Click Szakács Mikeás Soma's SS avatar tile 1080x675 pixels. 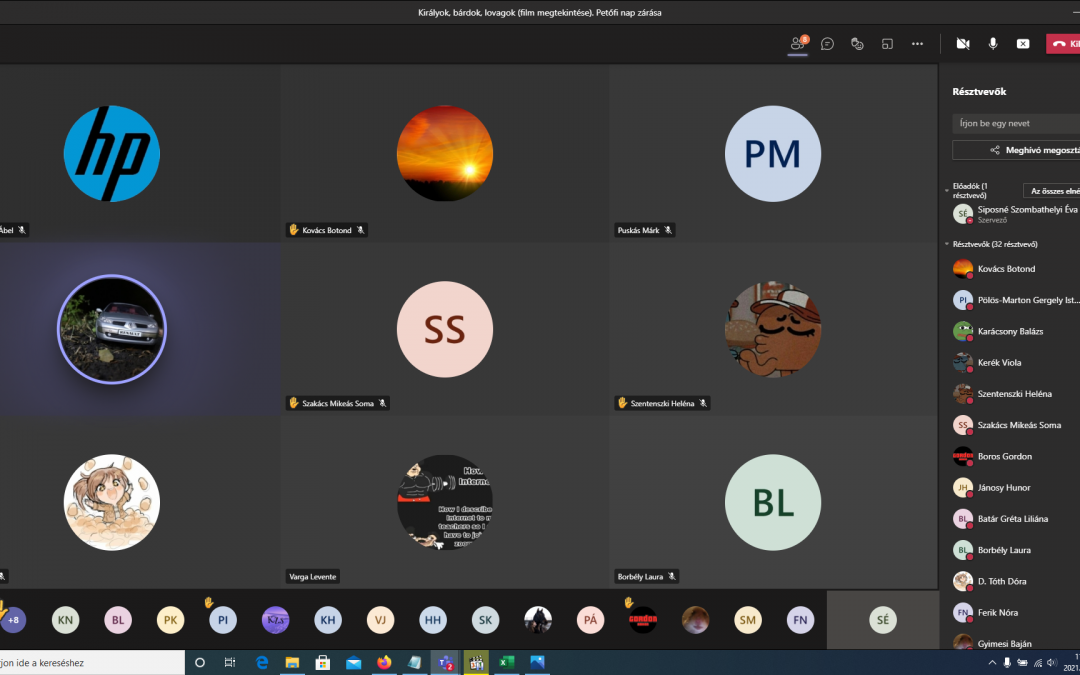coord(445,329)
